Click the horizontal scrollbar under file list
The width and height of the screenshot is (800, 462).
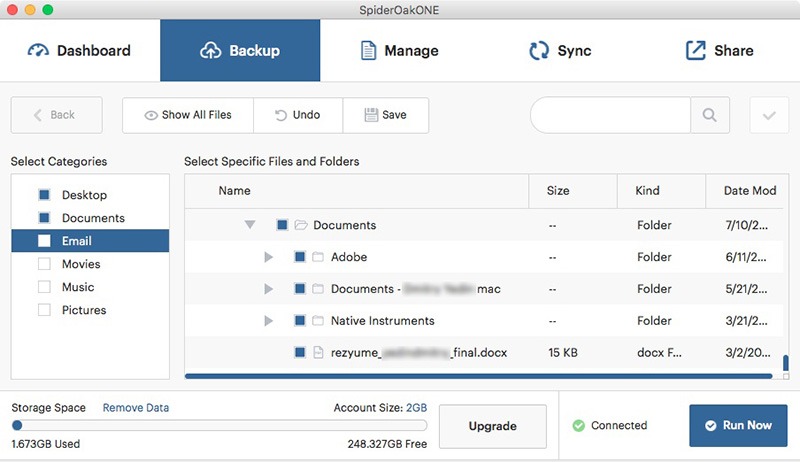click(479, 376)
